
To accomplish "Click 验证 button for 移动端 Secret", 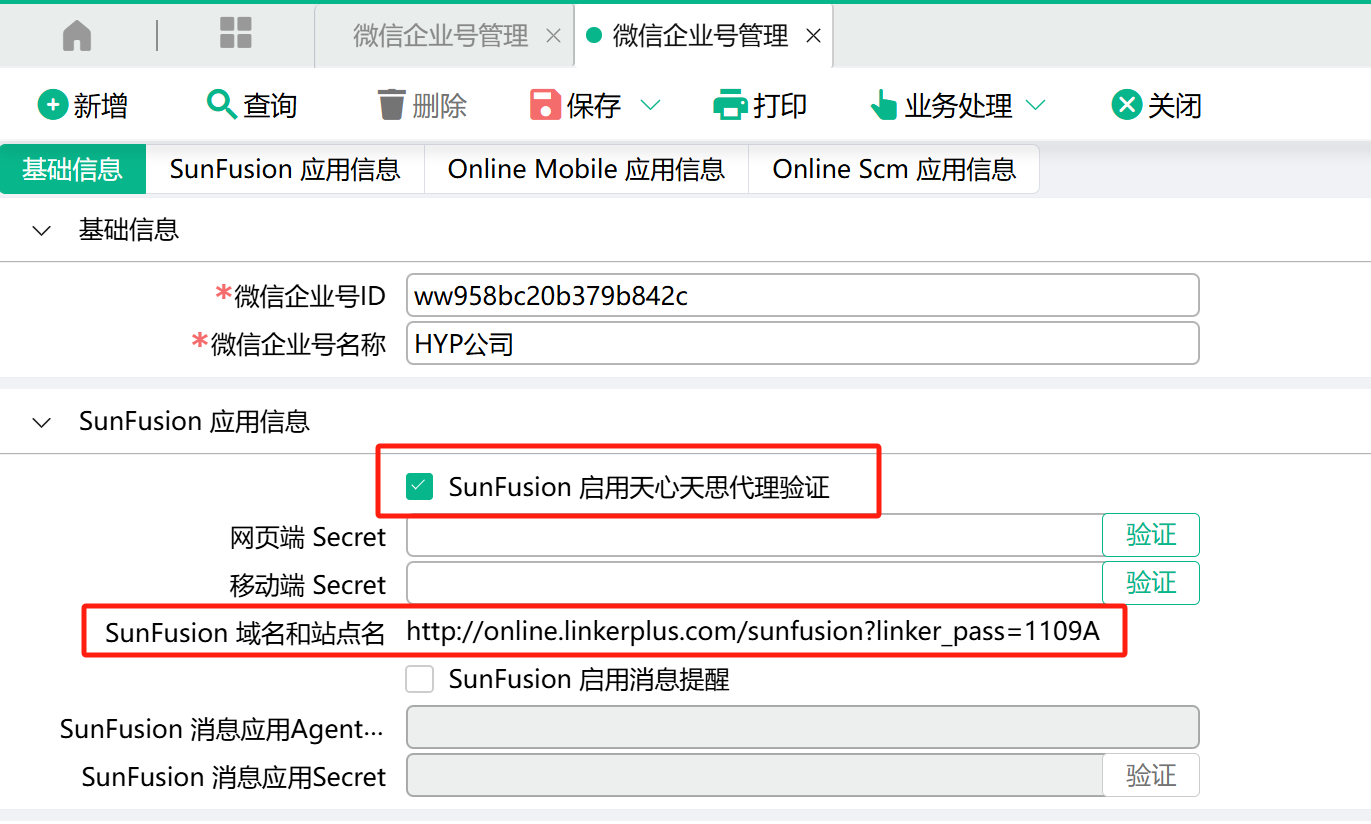I will coord(1150,583).
